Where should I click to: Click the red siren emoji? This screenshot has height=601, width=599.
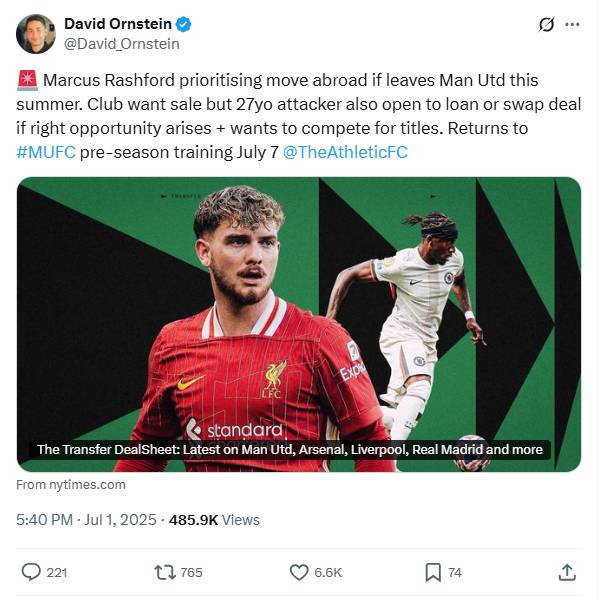(x=28, y=80)
